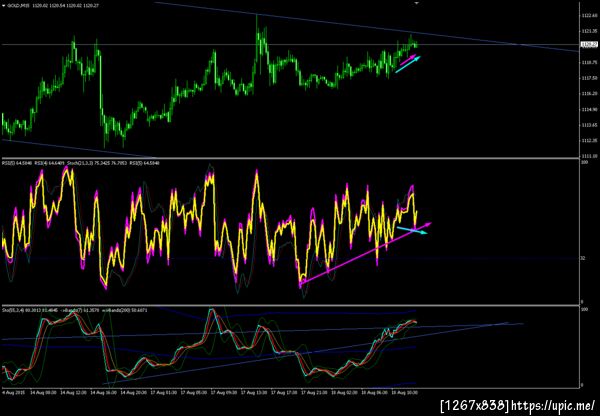Image resolution: width=600 pixels, height=416 pixels.
Task: Click the 1116.20 price scale label
Action: click(589, 93)
